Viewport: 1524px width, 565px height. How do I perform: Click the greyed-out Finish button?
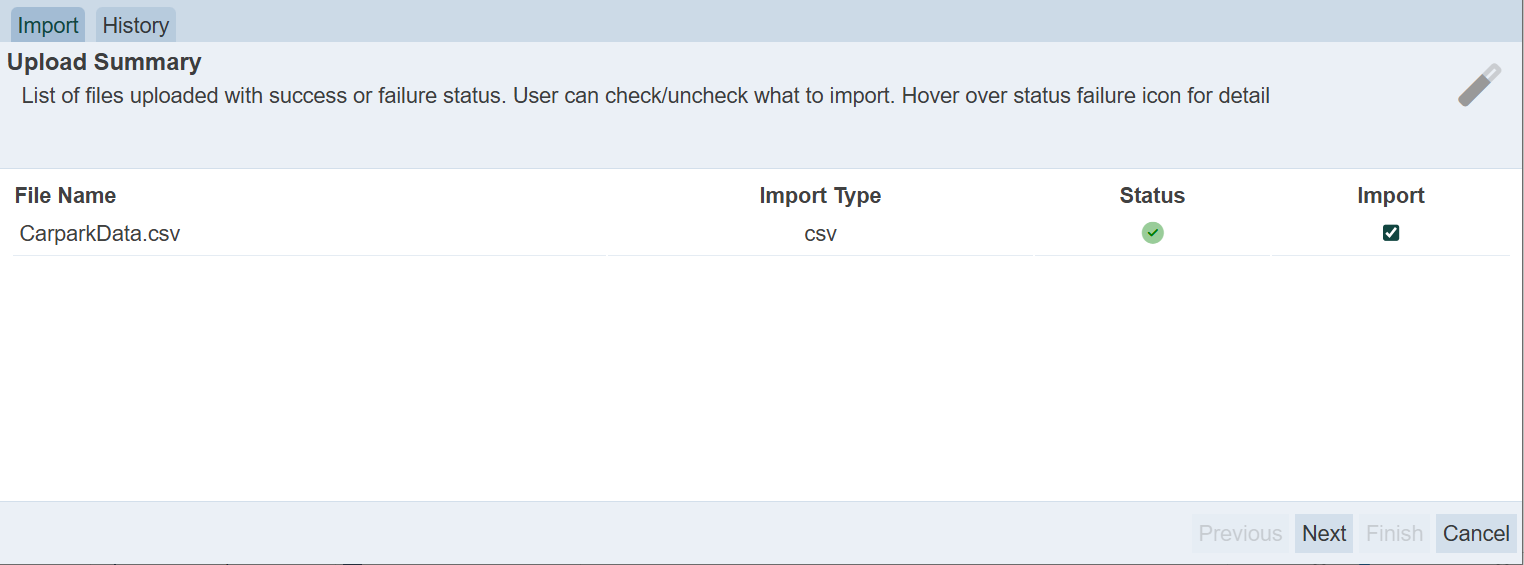pos(1394,533)
